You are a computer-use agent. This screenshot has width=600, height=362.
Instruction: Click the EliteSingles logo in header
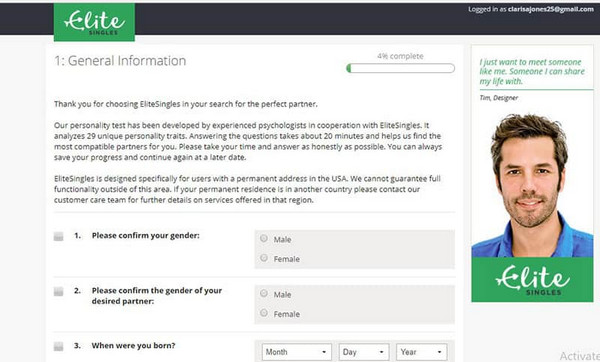point(94,22)
